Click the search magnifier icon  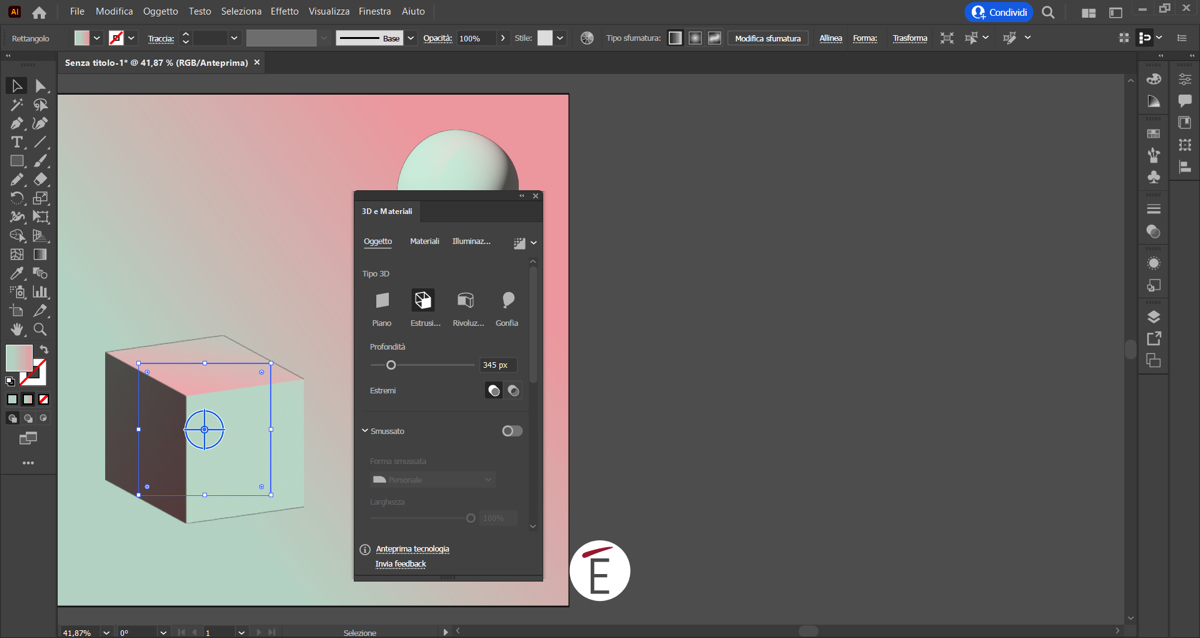tap(1048, 13)
